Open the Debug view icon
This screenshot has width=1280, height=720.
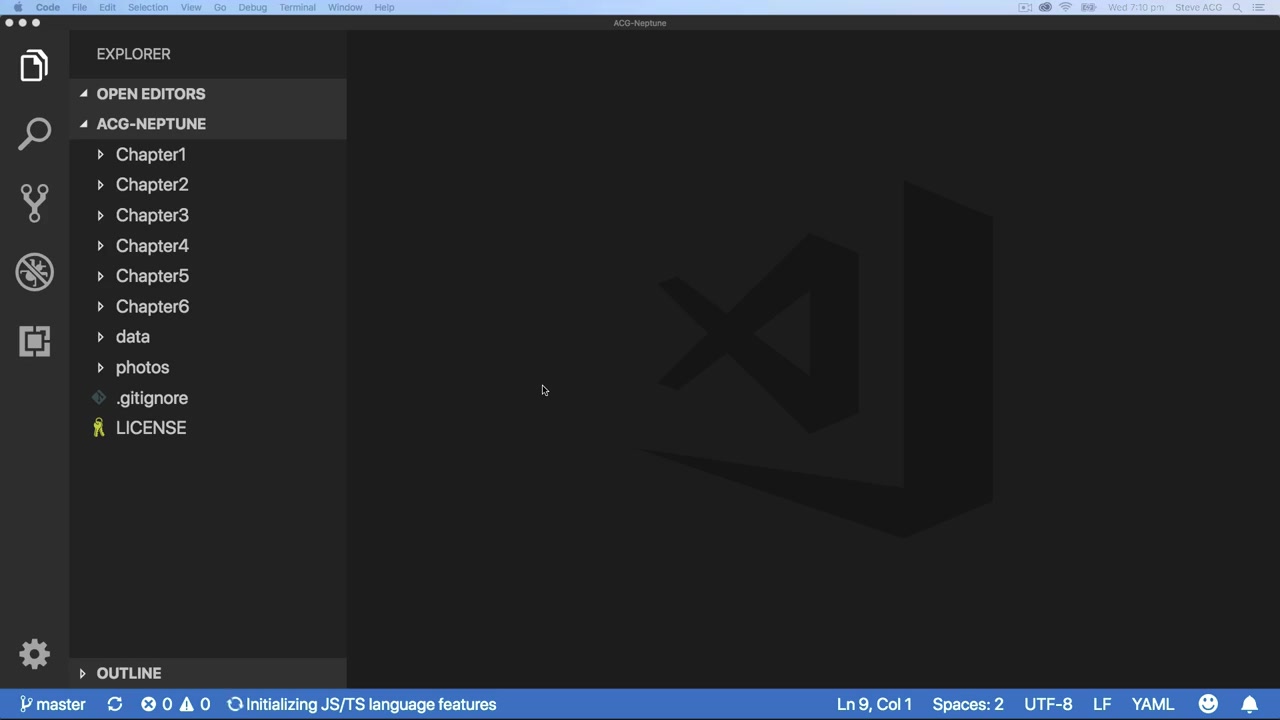pyautogui.click(x=34, y=272)
